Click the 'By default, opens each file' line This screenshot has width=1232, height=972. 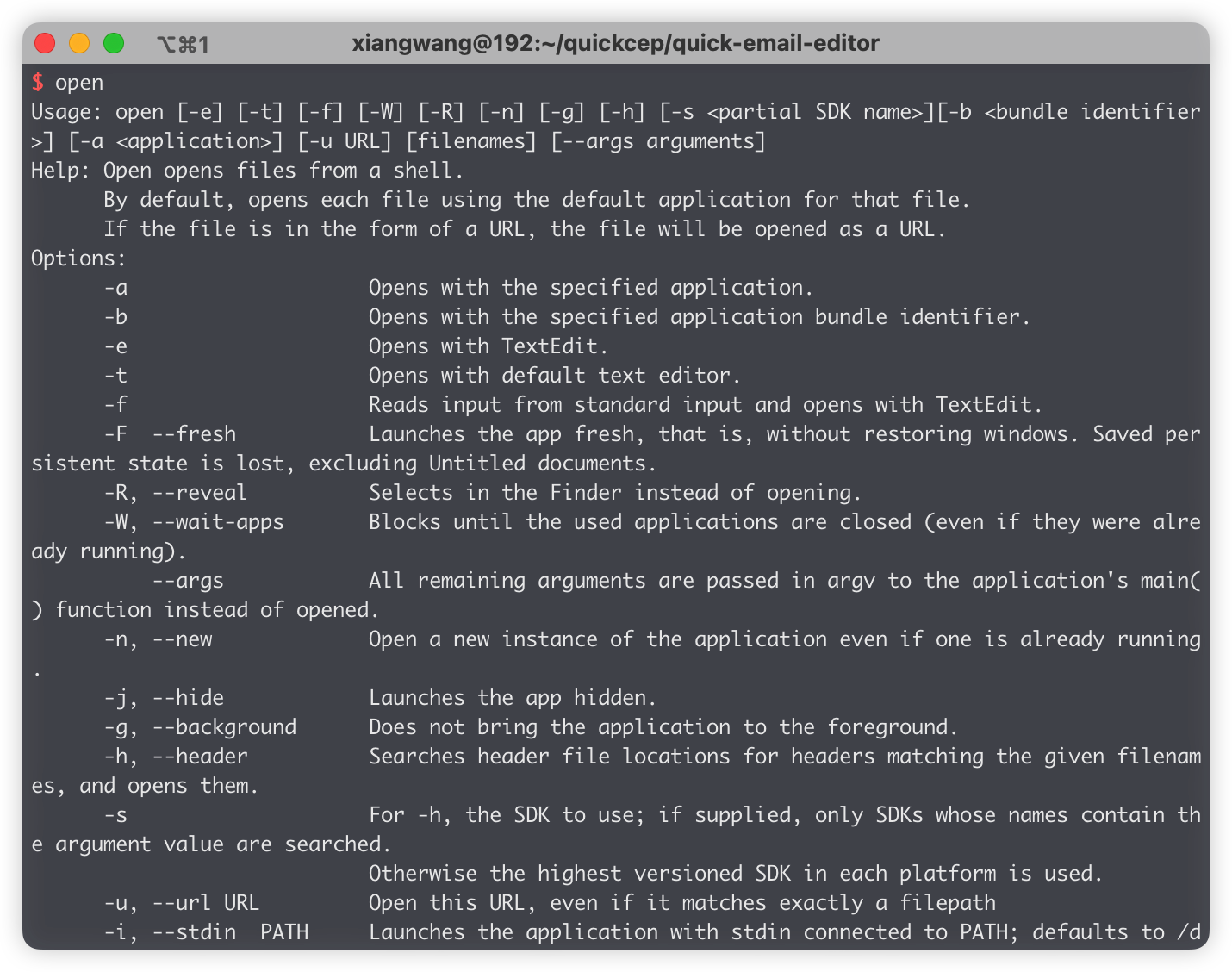pos(537,200)
